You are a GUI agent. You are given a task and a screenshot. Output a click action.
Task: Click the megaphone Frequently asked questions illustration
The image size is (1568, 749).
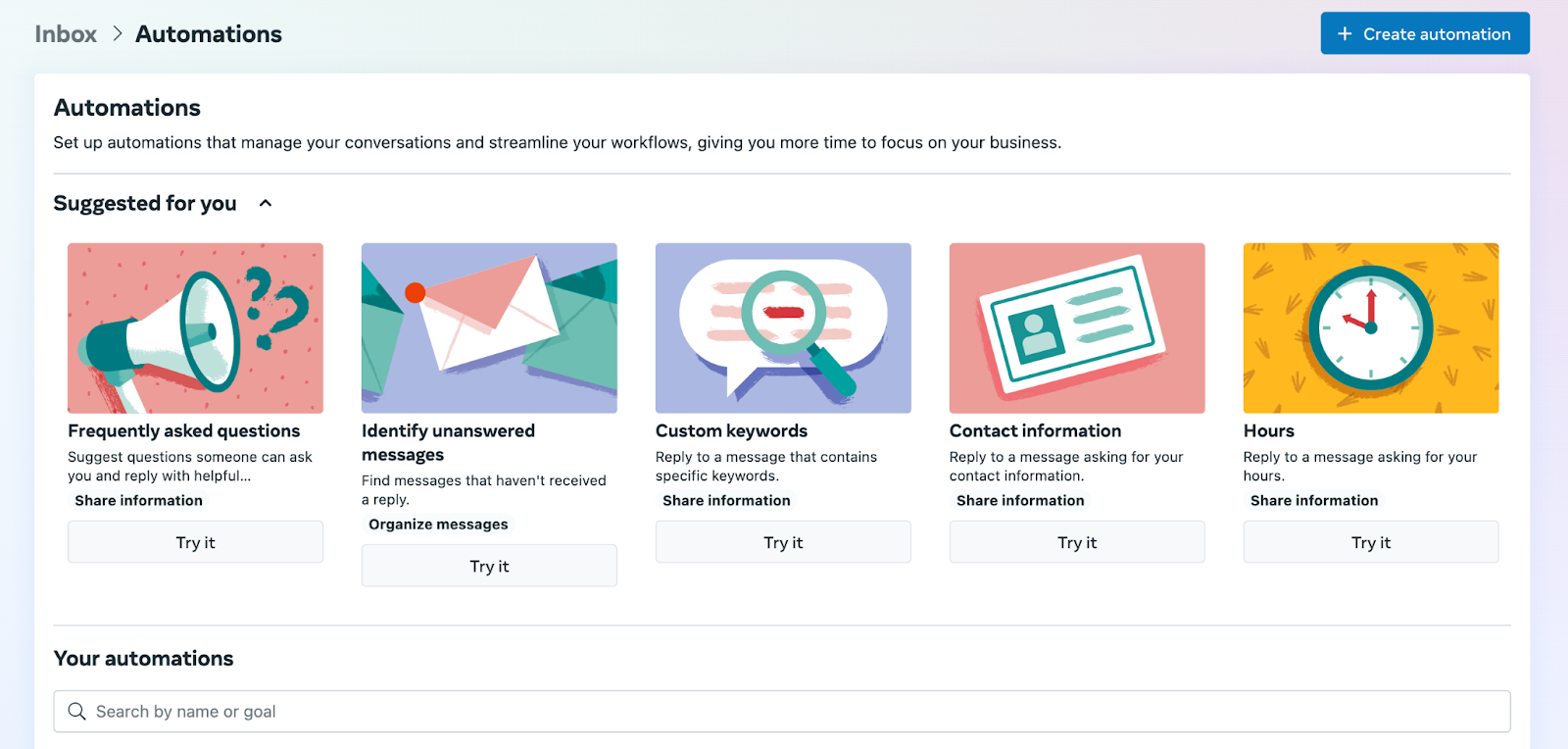tap(195, 327)
